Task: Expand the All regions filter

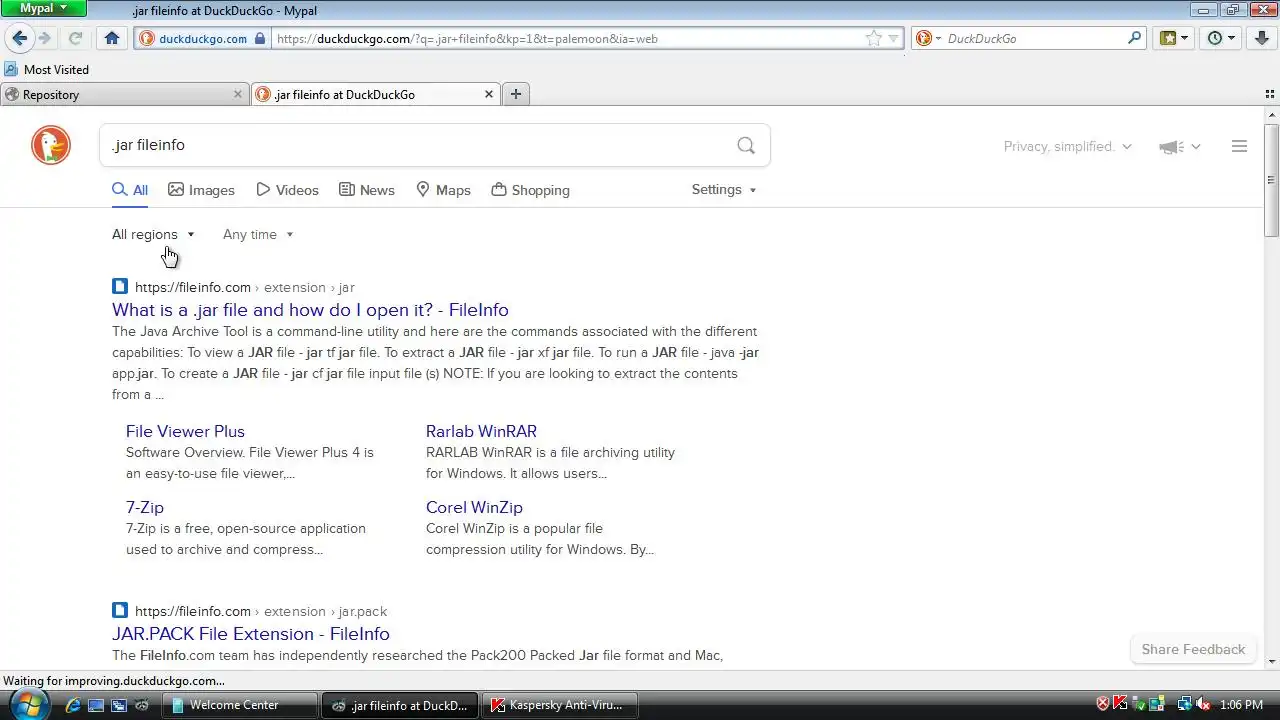Action: (x=153, y=234)
